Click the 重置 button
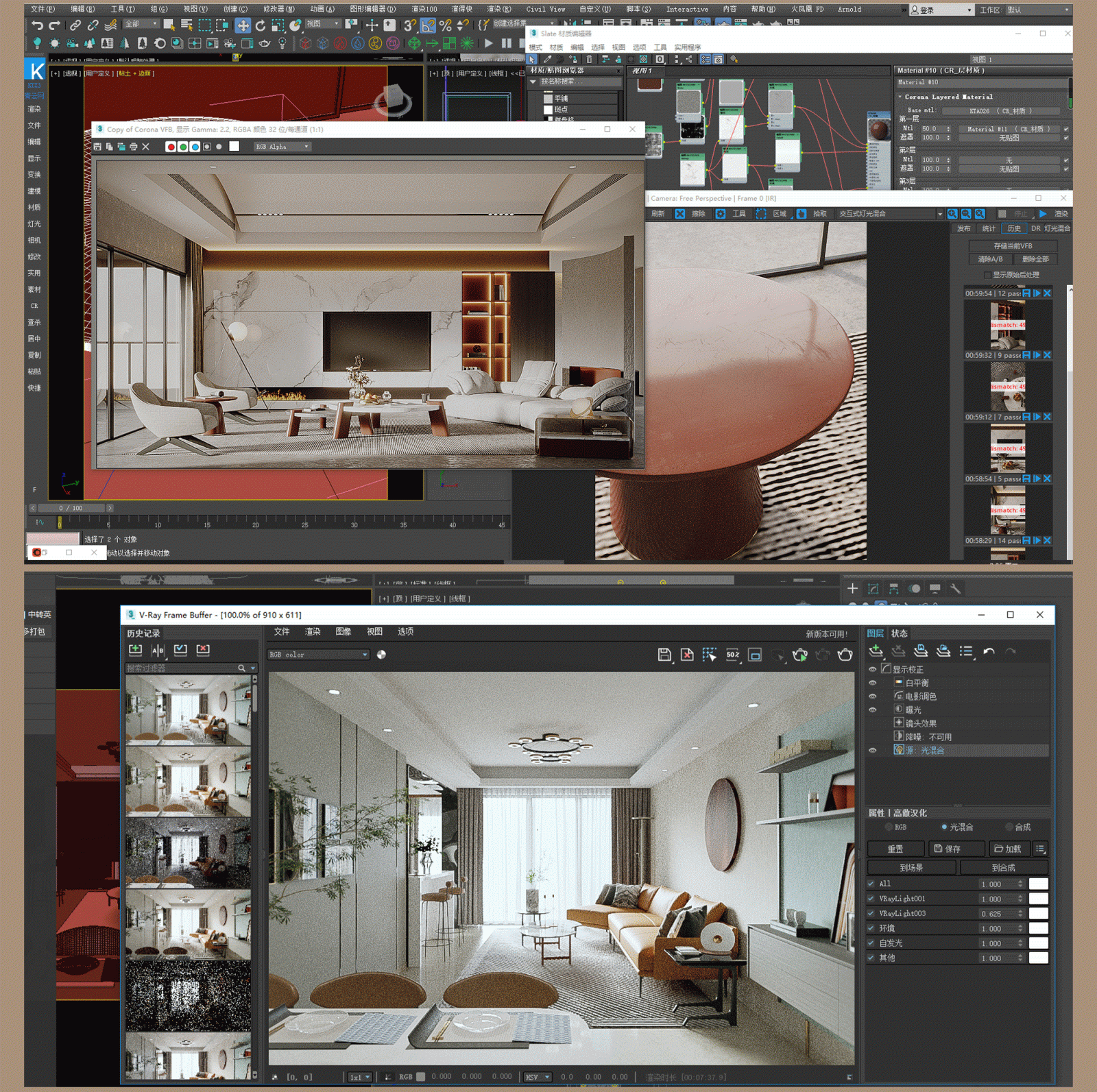This screenshot has height=1092, width=1097. click(x=895, y=849)
